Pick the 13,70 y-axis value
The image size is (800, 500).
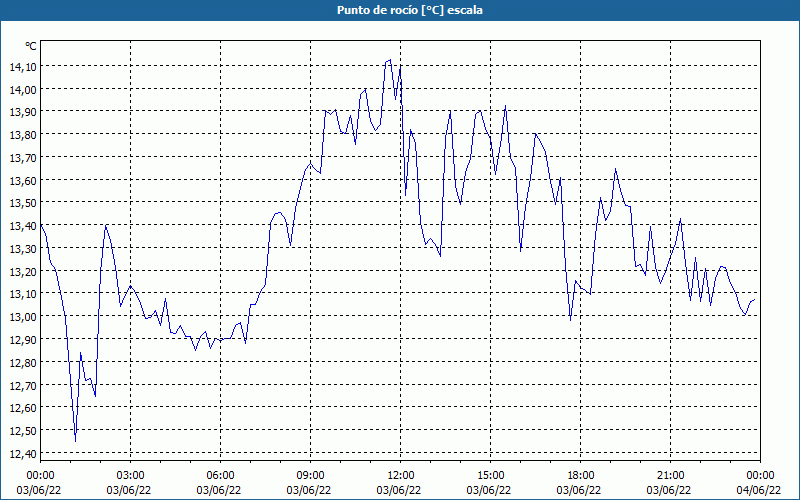(x=23, y=158)
